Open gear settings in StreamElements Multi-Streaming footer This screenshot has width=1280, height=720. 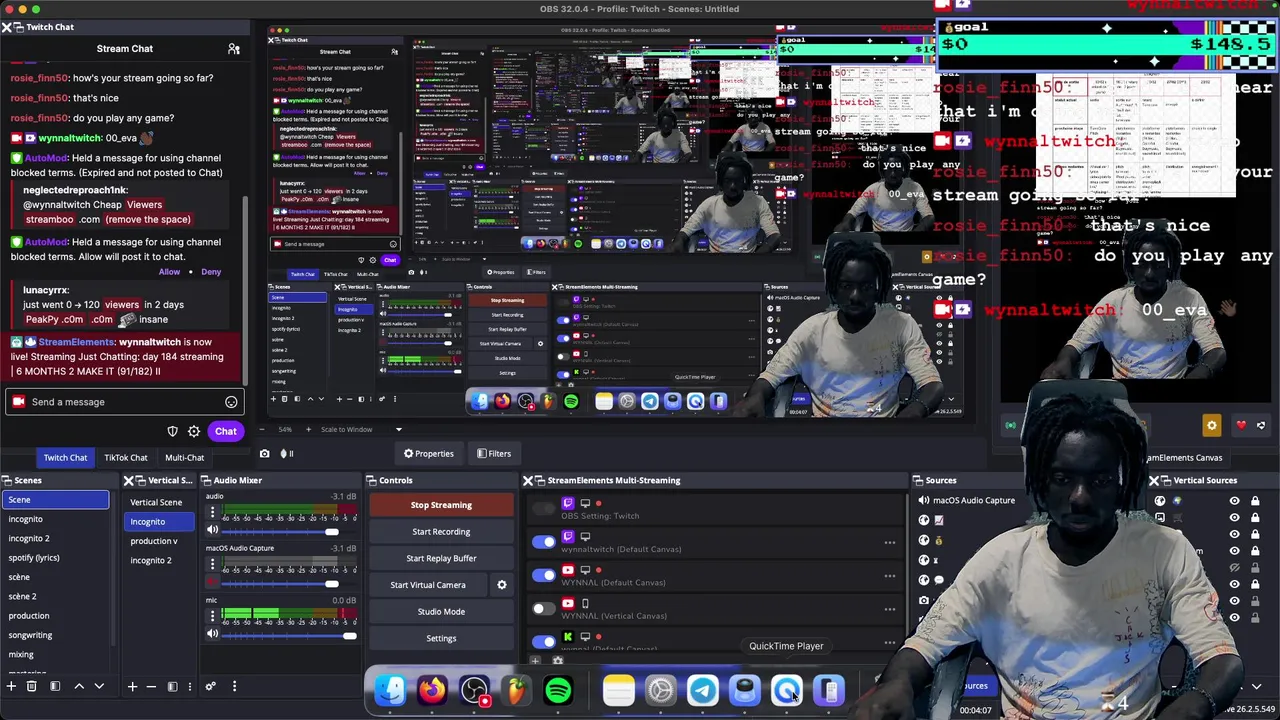[558, 661]
